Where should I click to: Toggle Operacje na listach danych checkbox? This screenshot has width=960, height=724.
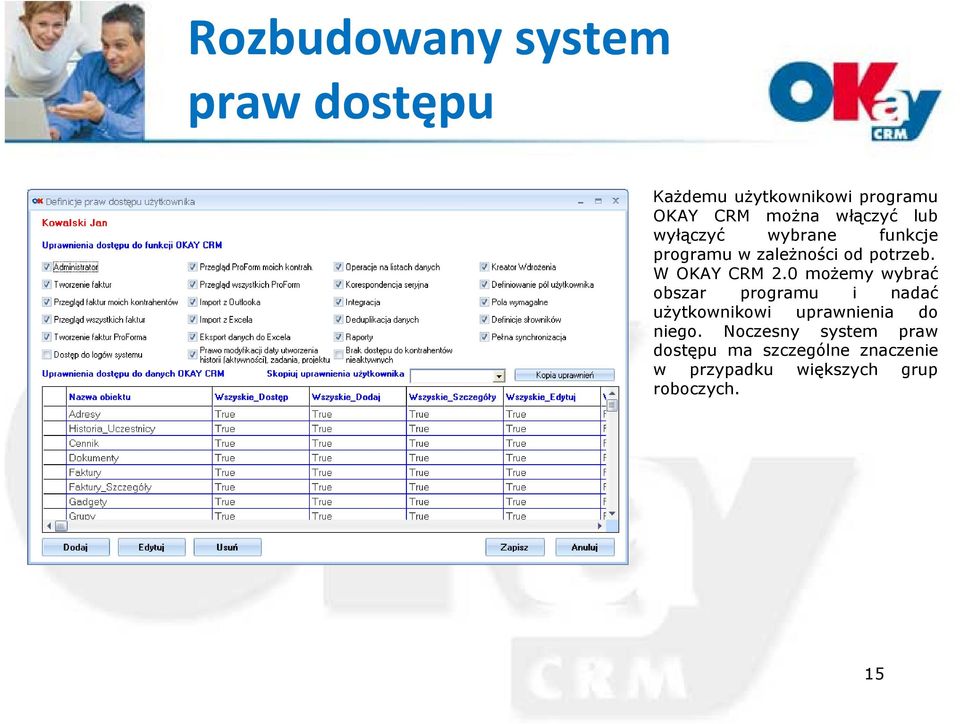[338, 267]
